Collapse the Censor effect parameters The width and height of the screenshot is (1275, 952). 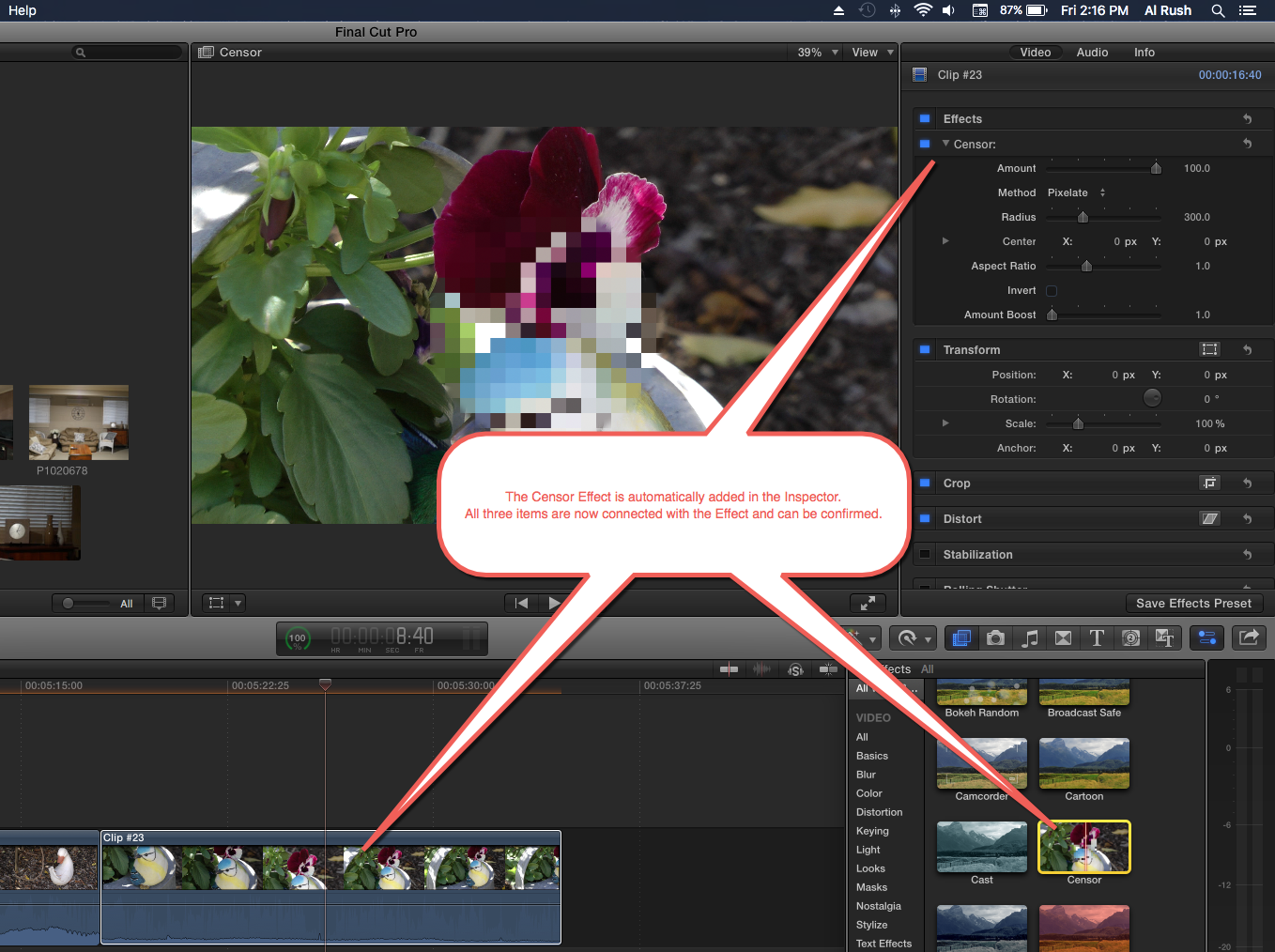[x=945, y=144]
